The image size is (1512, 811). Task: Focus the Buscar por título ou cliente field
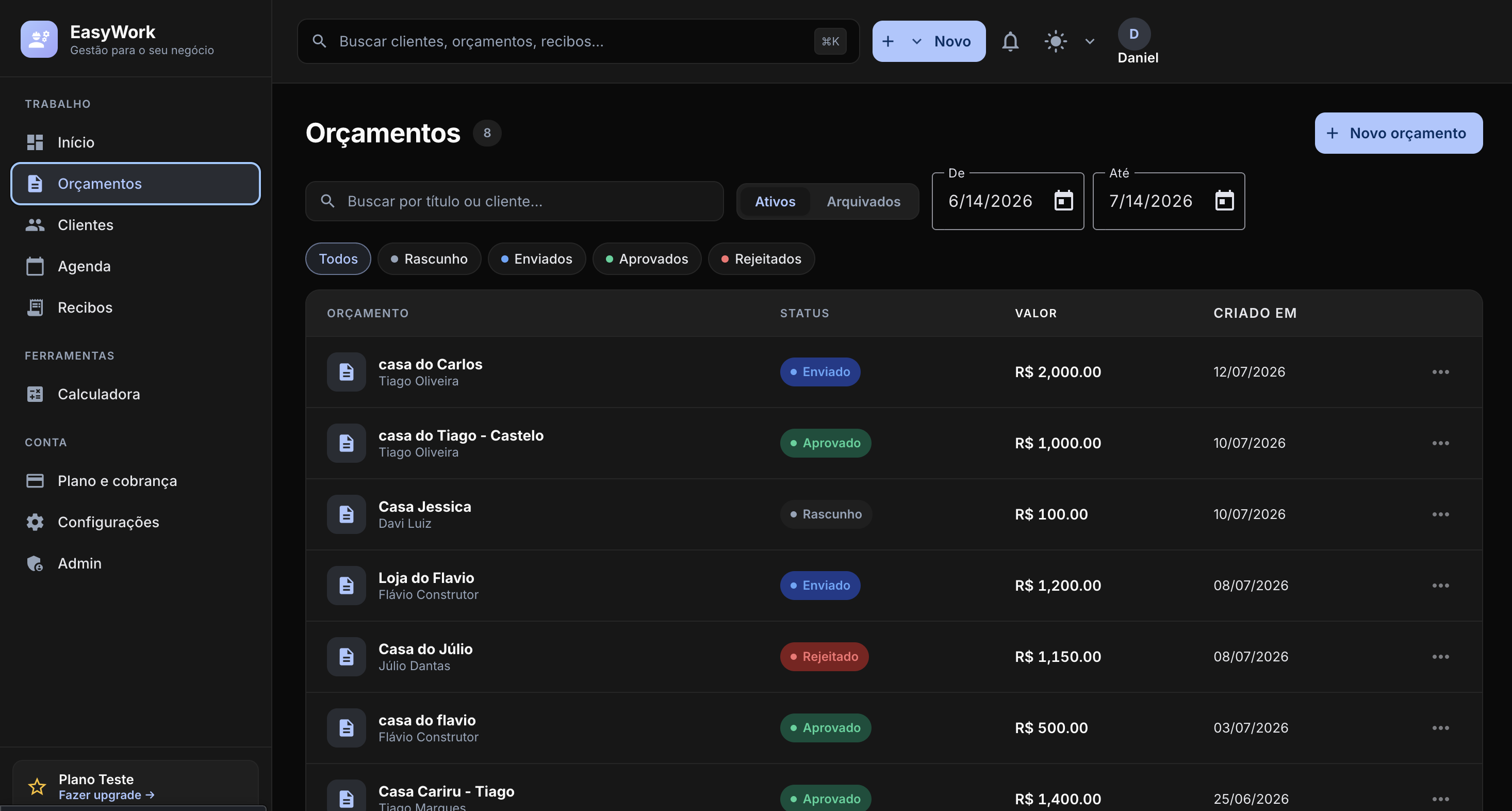[x=514, y=201]
